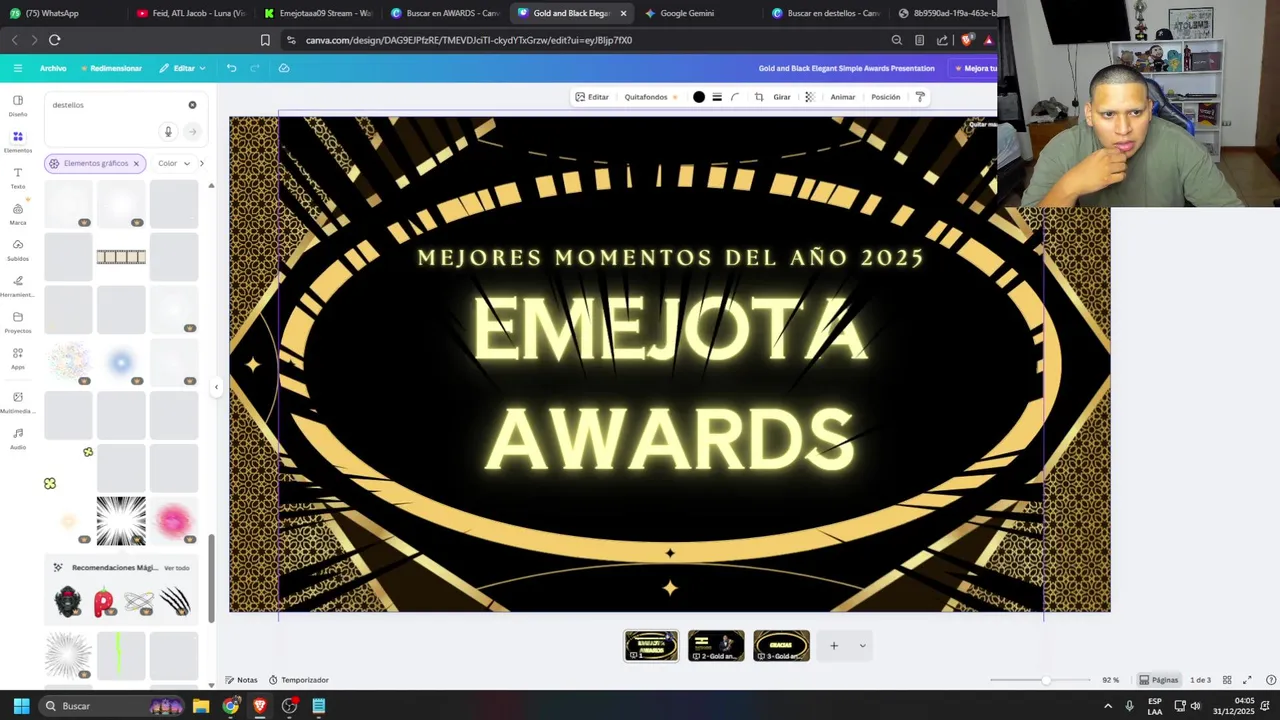Open corner rounding option
Image resolution: width=1280 pixels, height=720 pixels.
click(735, 97)
